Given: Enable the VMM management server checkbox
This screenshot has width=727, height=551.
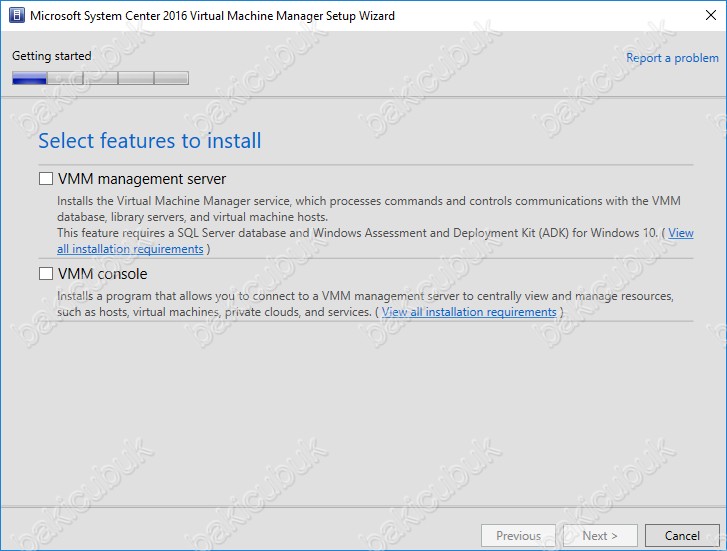Looking at the screenshot, I should (x=46, y=179).
